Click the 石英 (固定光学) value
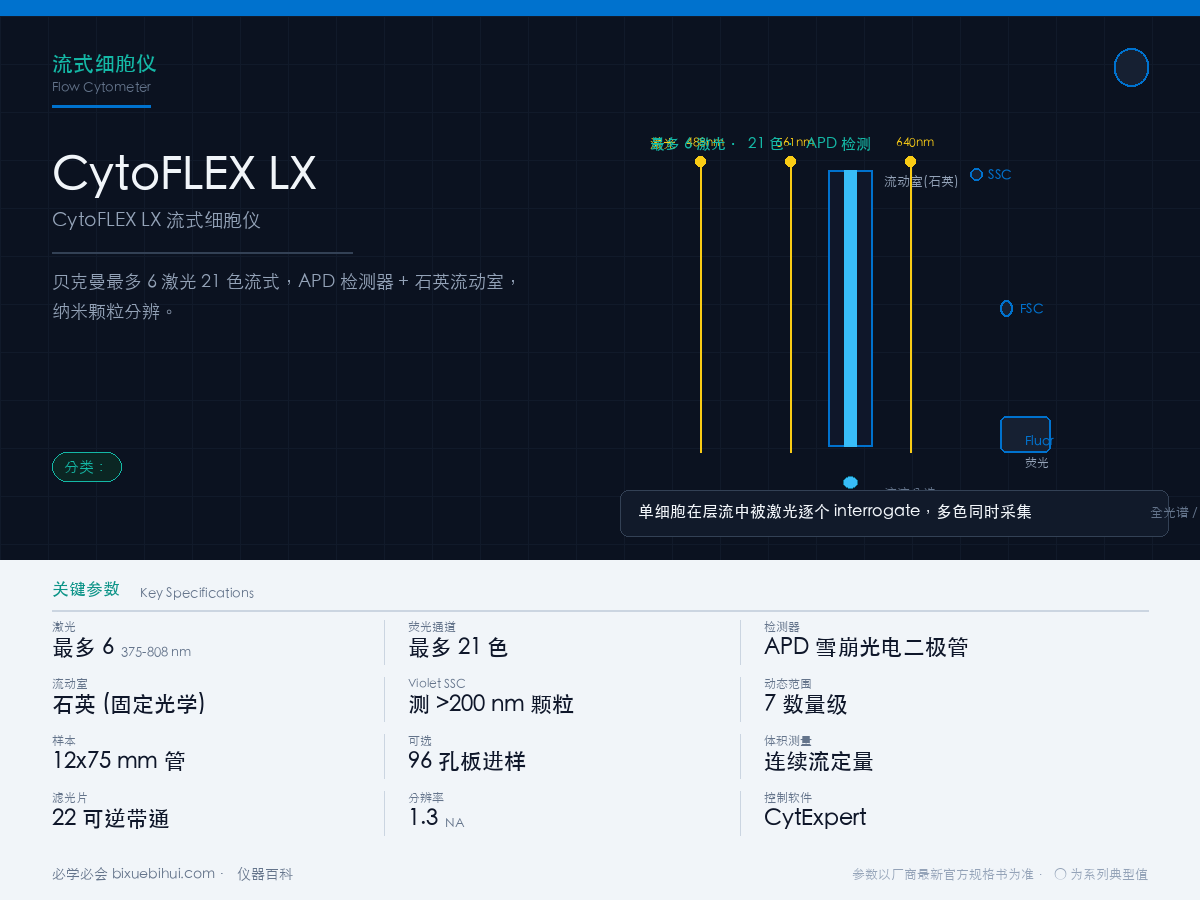Viewport: 1200px width, 900px height. [x=129, y=704]
